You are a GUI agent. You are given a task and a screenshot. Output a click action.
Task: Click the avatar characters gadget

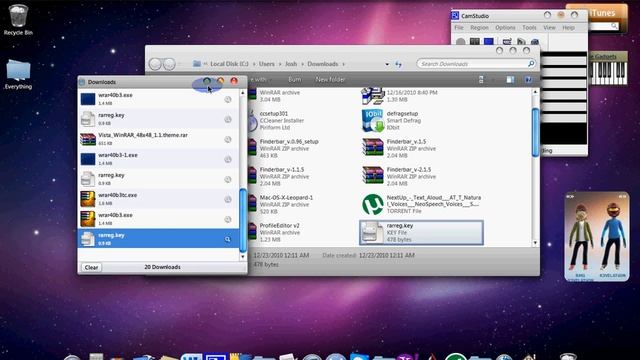pos(597,237)
